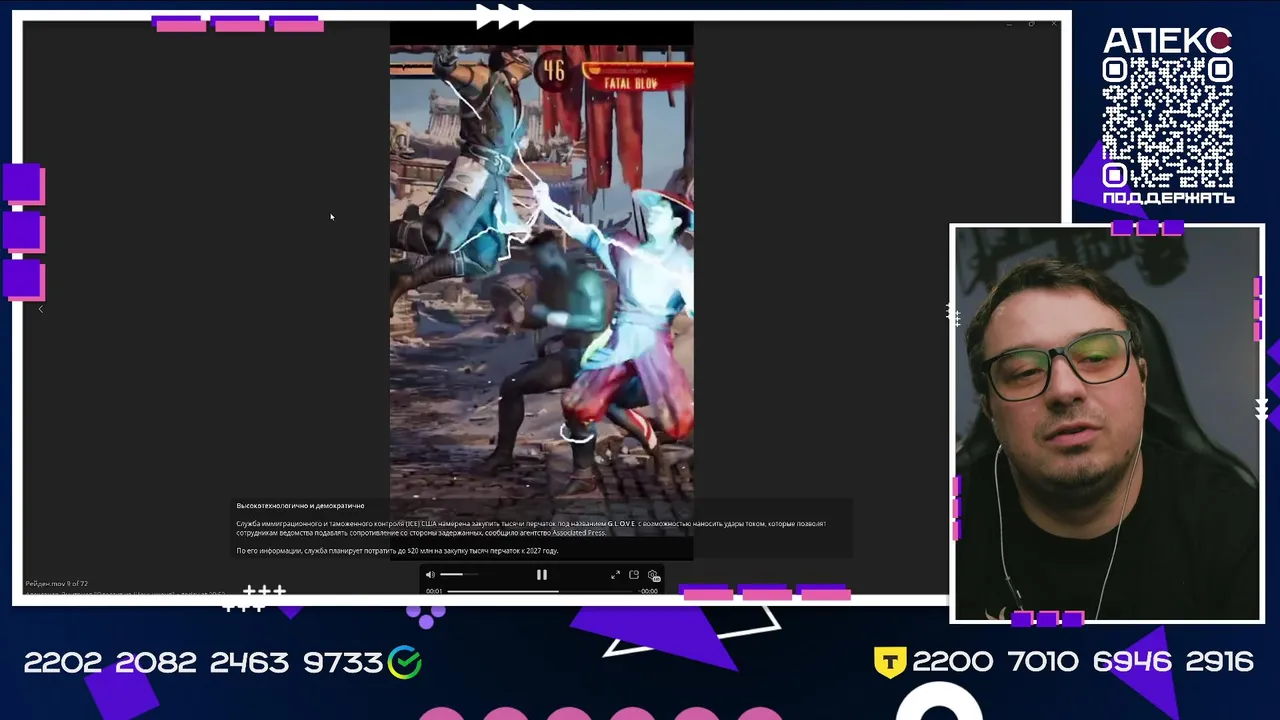Screen dimensions: 1280x720
Task: Restore down the media viewer window
Action: pyautogui.click(x=1031, y=23)
